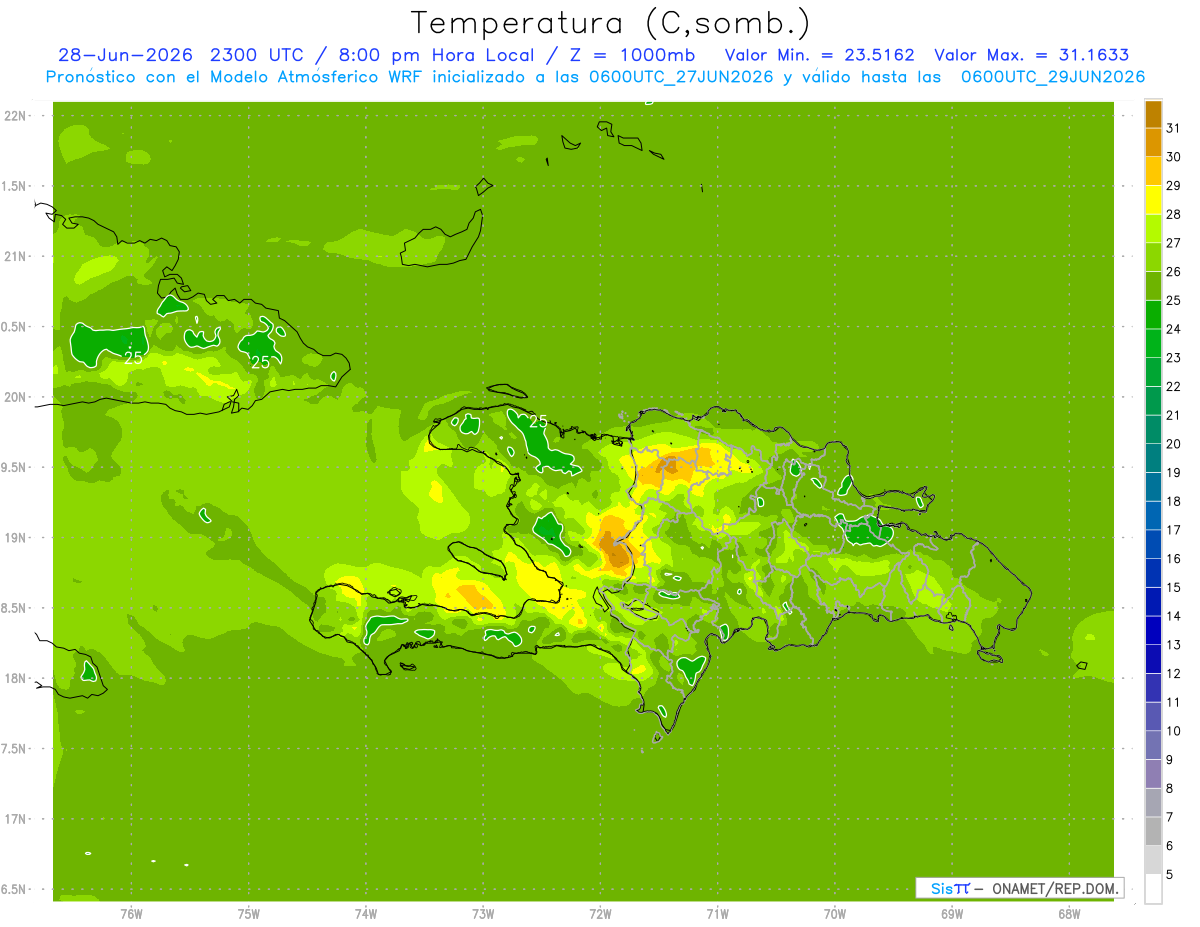Click the '68W' longitude axis label
This screenshot has width=1200, height=927.
1069,914
